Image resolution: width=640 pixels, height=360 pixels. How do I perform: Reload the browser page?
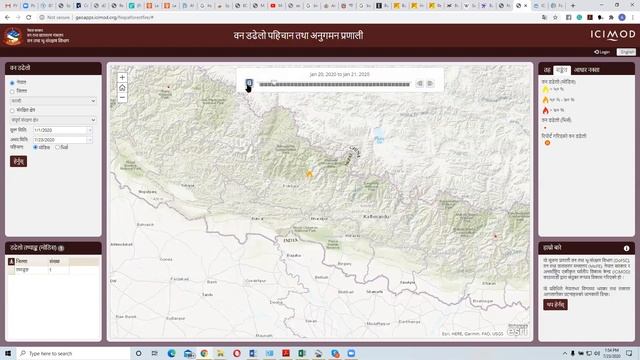coord(29,18)
